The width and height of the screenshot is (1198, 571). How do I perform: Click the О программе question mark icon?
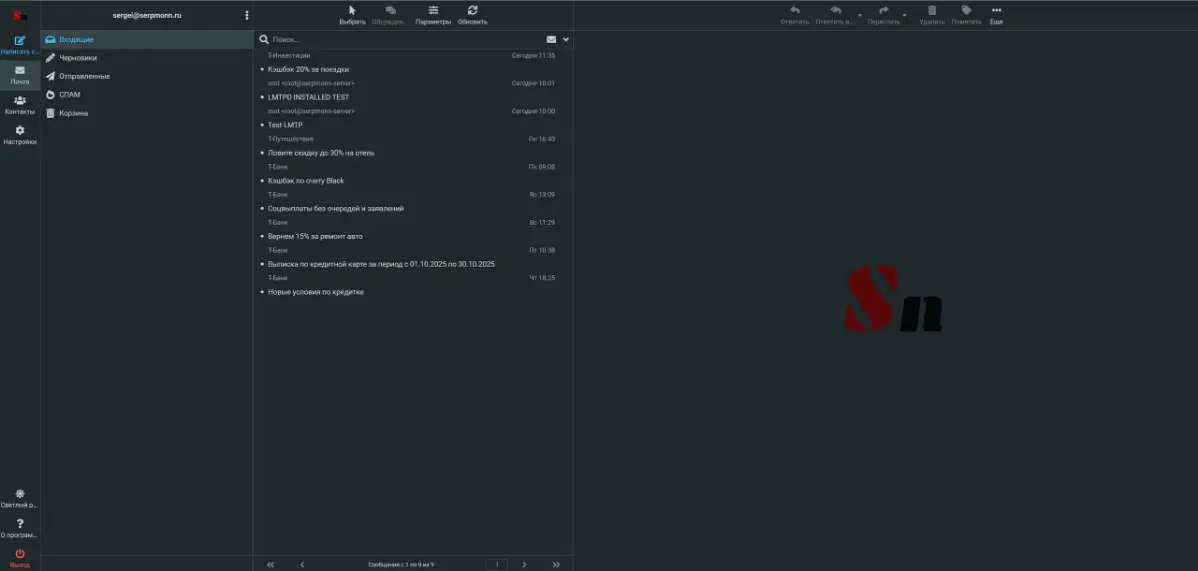[x=20, y=524]
